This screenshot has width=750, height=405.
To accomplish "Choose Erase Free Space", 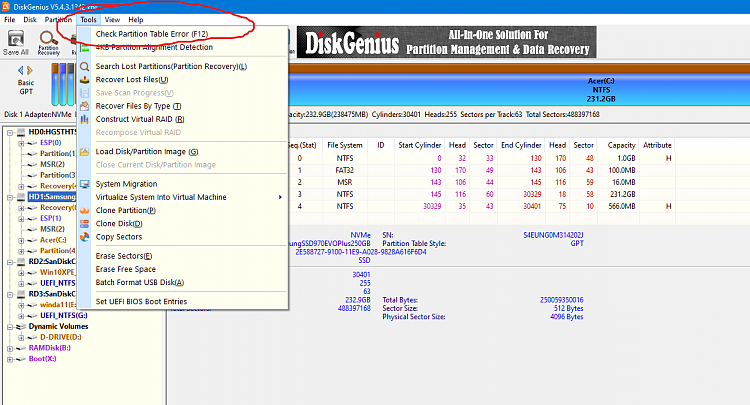I will pyautogui.click(x=126, y=269).
